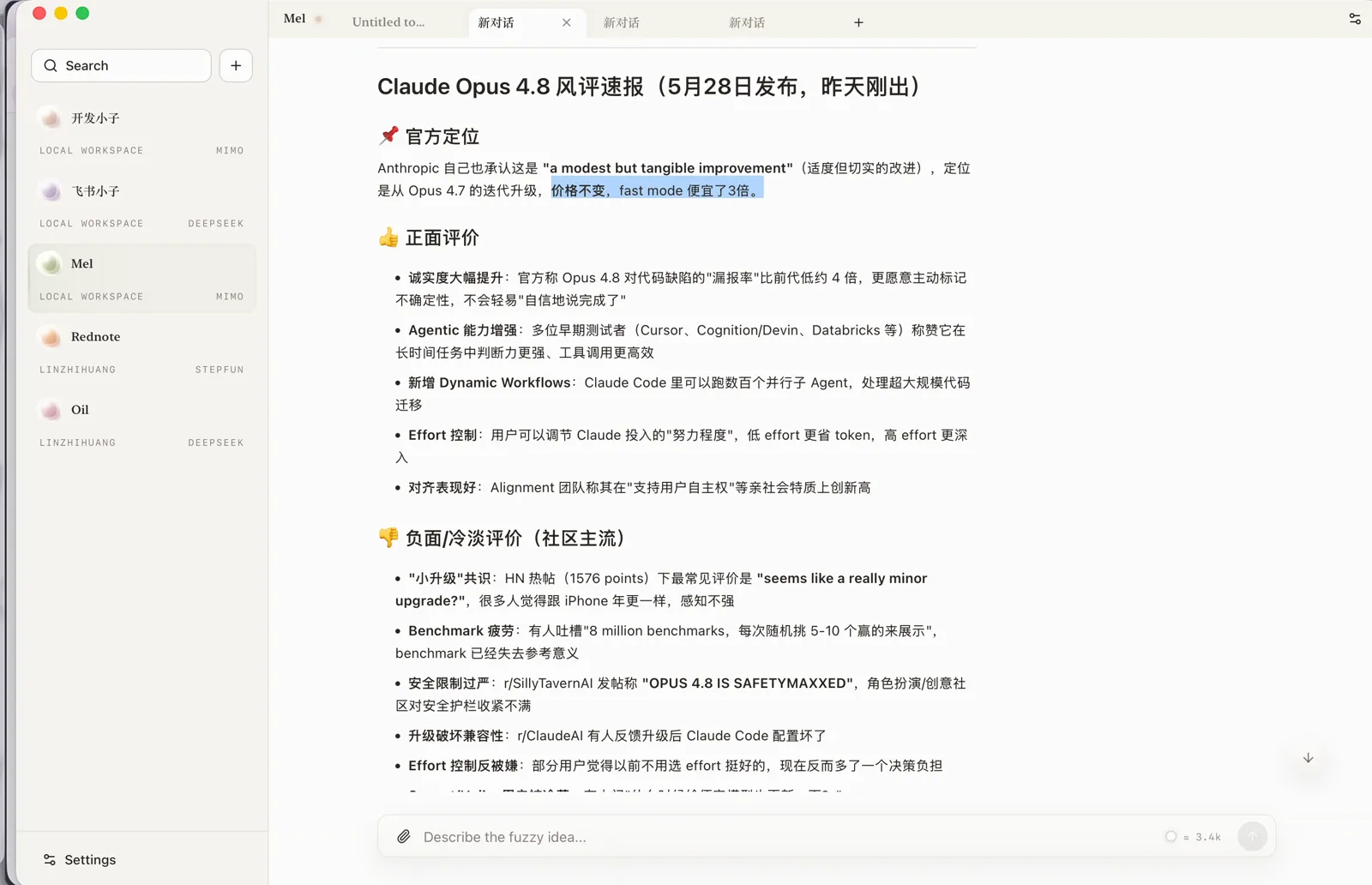Create a new item with the plus button
The width and height of the screenshot is (1372, 885).
(236, 66)
